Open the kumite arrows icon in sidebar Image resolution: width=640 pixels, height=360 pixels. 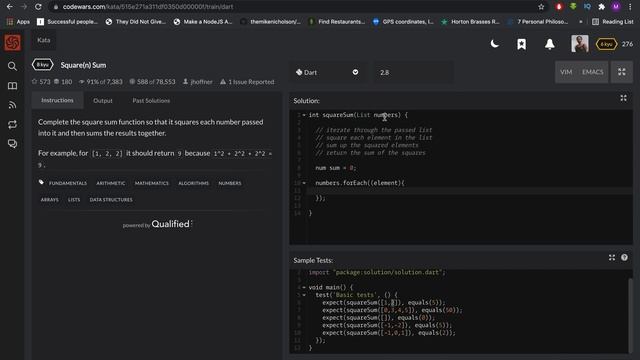pos(12,124)
